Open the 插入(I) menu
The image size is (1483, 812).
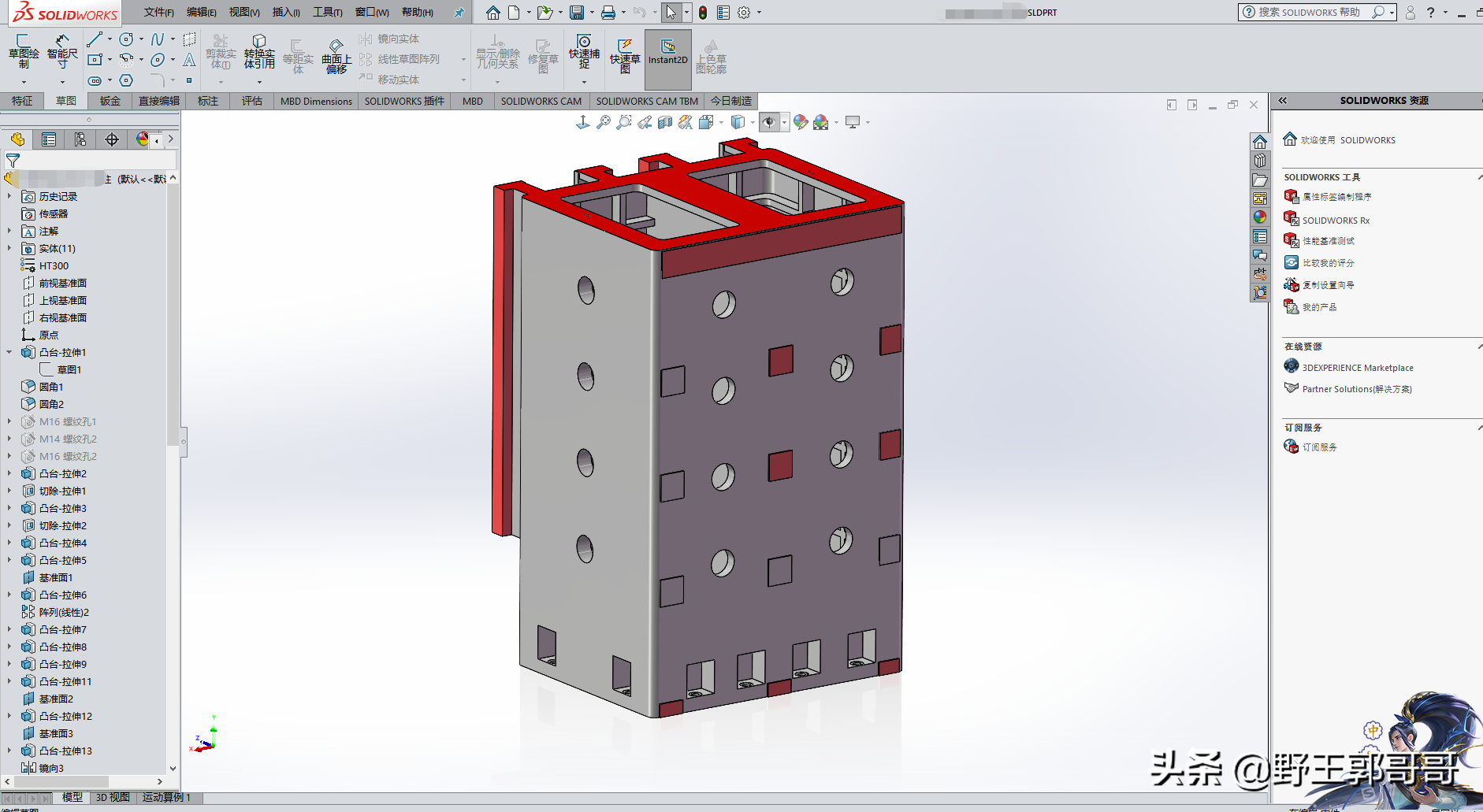(286, 13)
